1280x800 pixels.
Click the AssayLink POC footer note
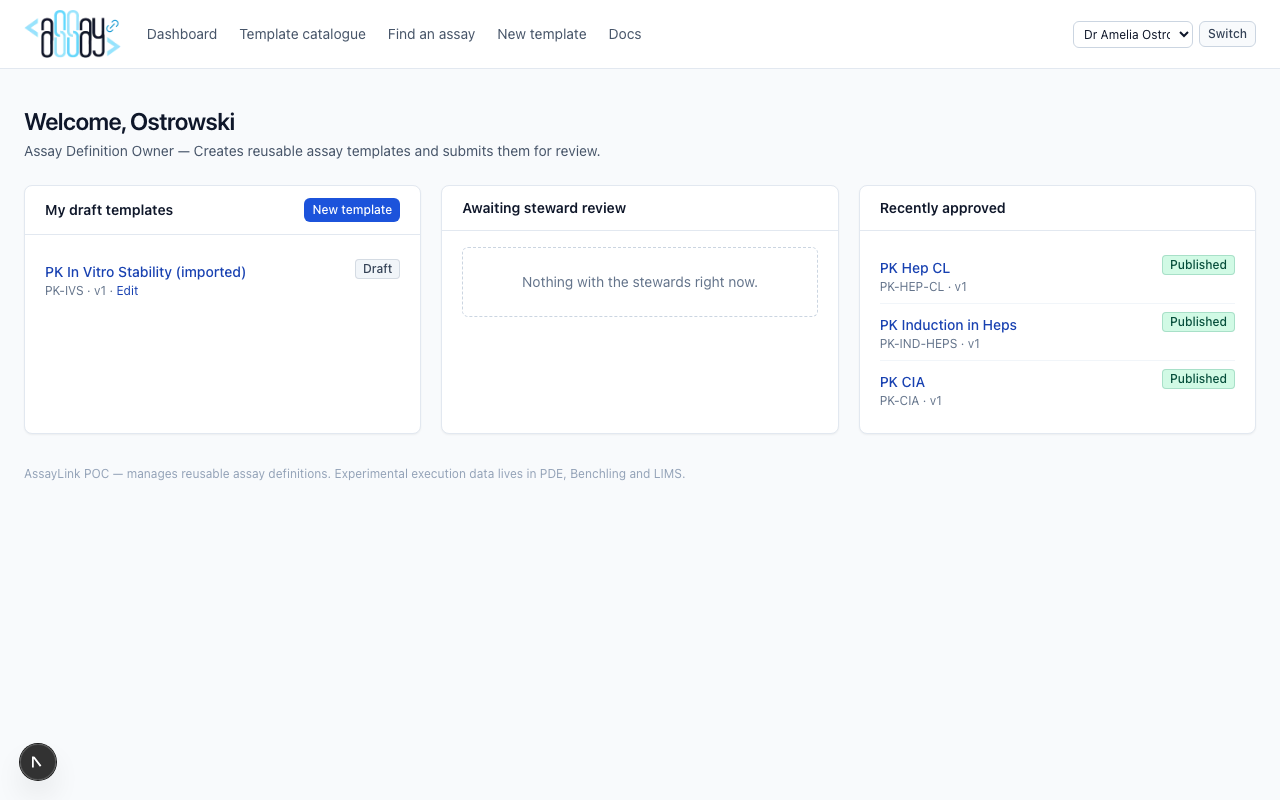(354, 474)
